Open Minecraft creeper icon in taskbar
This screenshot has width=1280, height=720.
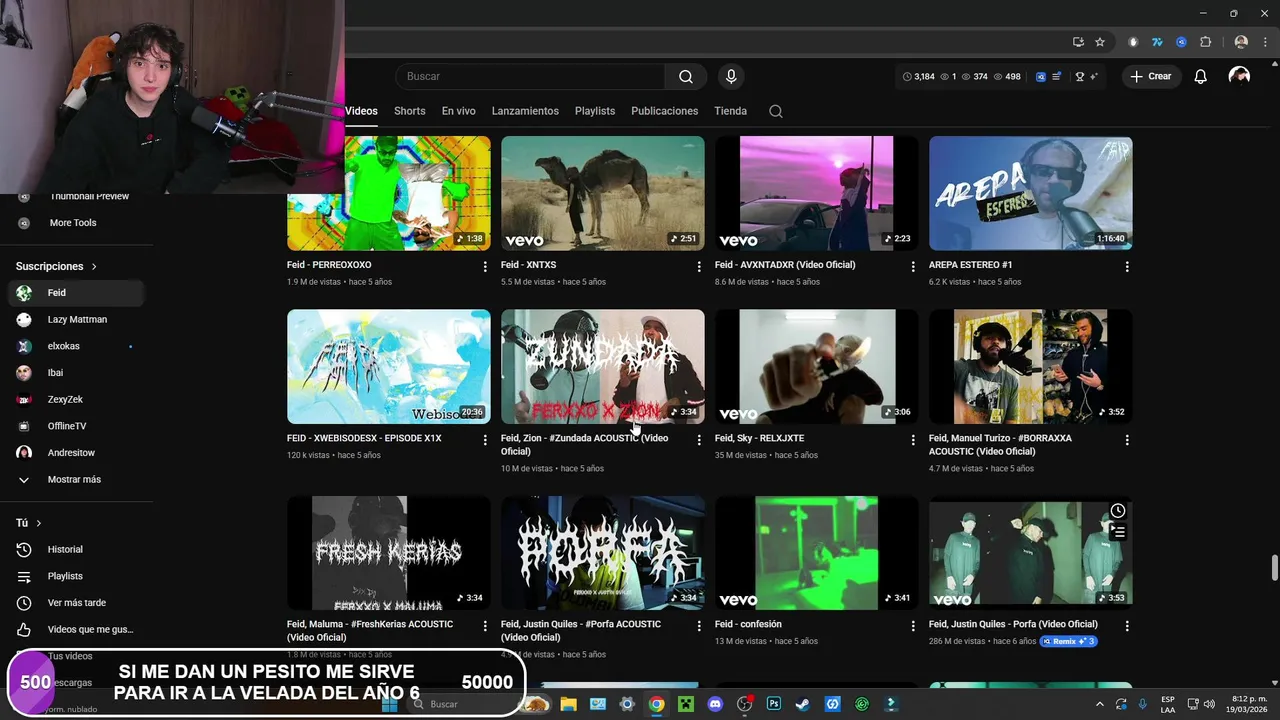[x=686, y=704]
